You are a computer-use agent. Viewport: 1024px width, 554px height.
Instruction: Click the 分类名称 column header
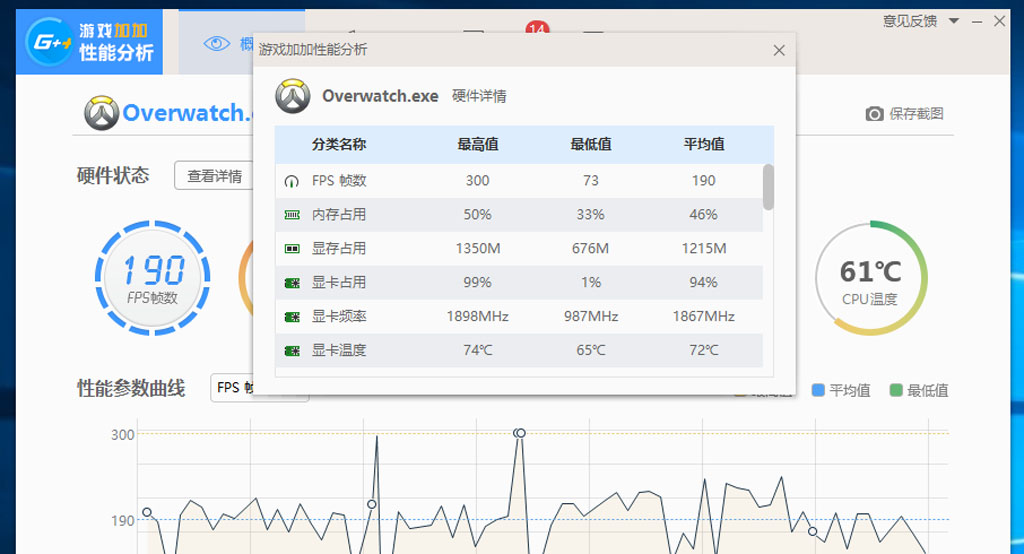[338, 144]
